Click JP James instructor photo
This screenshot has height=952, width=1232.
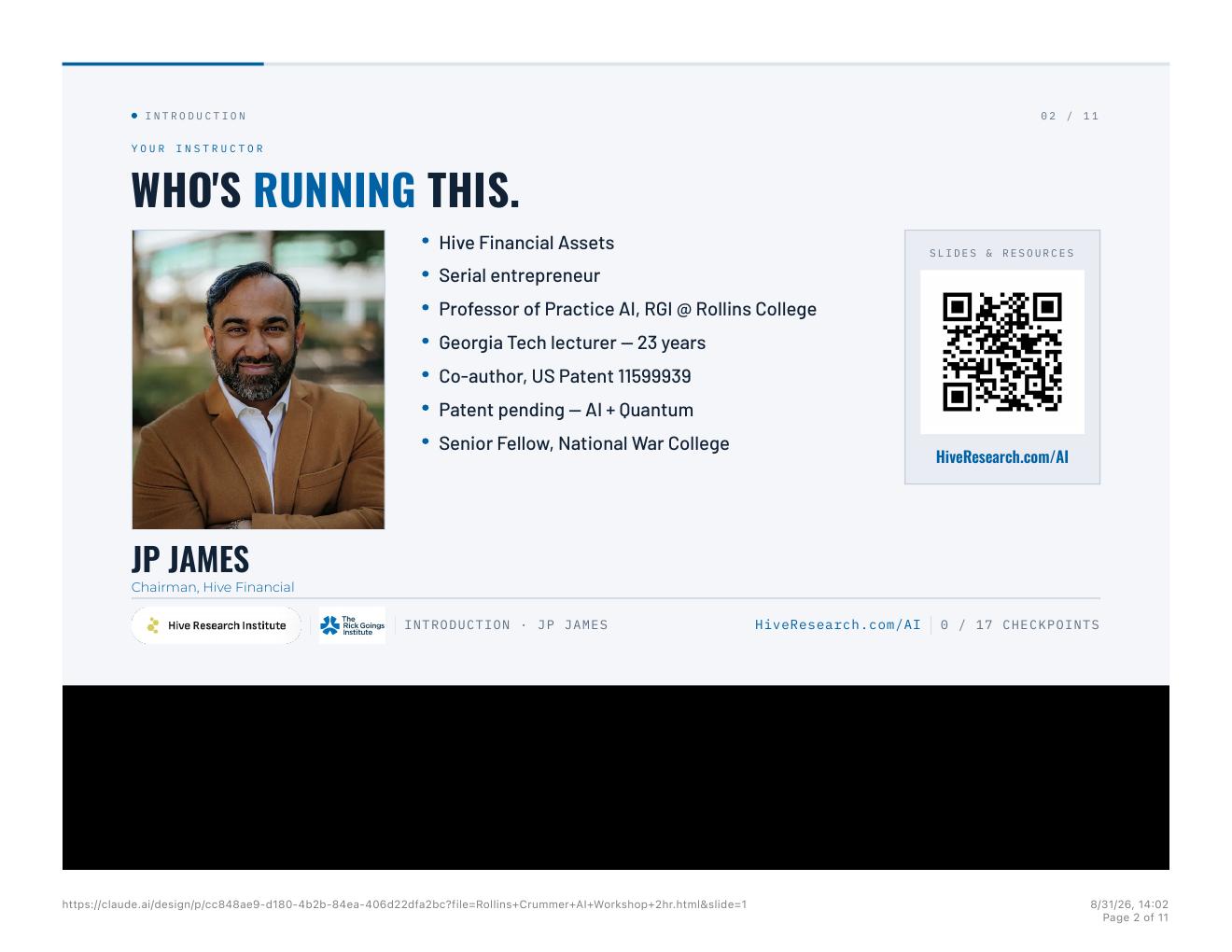pos(259,380)
